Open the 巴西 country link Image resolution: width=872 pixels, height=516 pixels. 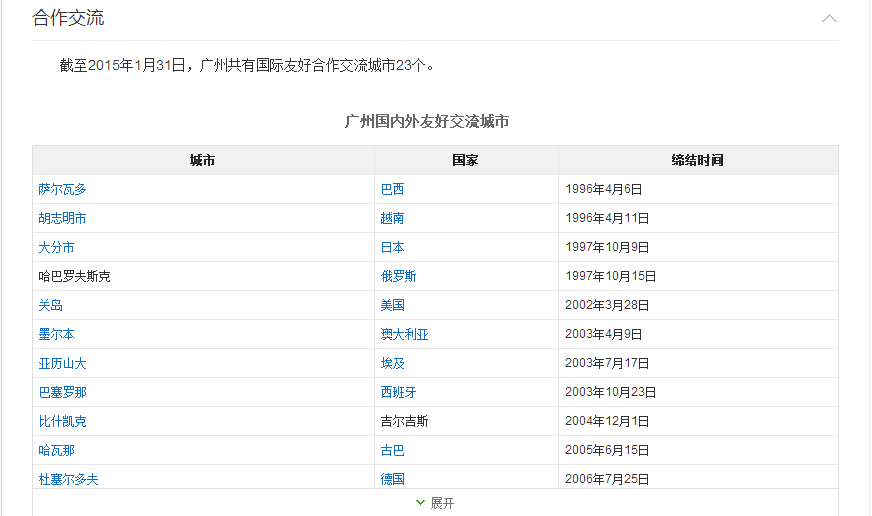(x=393, y=189)
